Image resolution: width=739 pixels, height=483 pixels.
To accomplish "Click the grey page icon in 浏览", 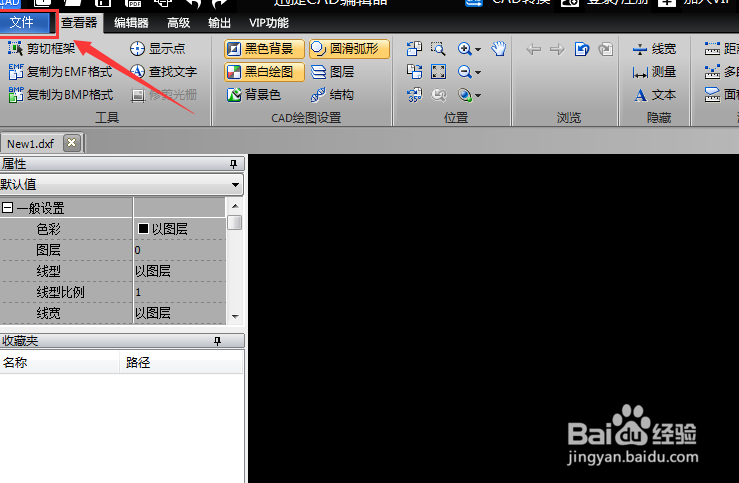I will click(606, 49).
